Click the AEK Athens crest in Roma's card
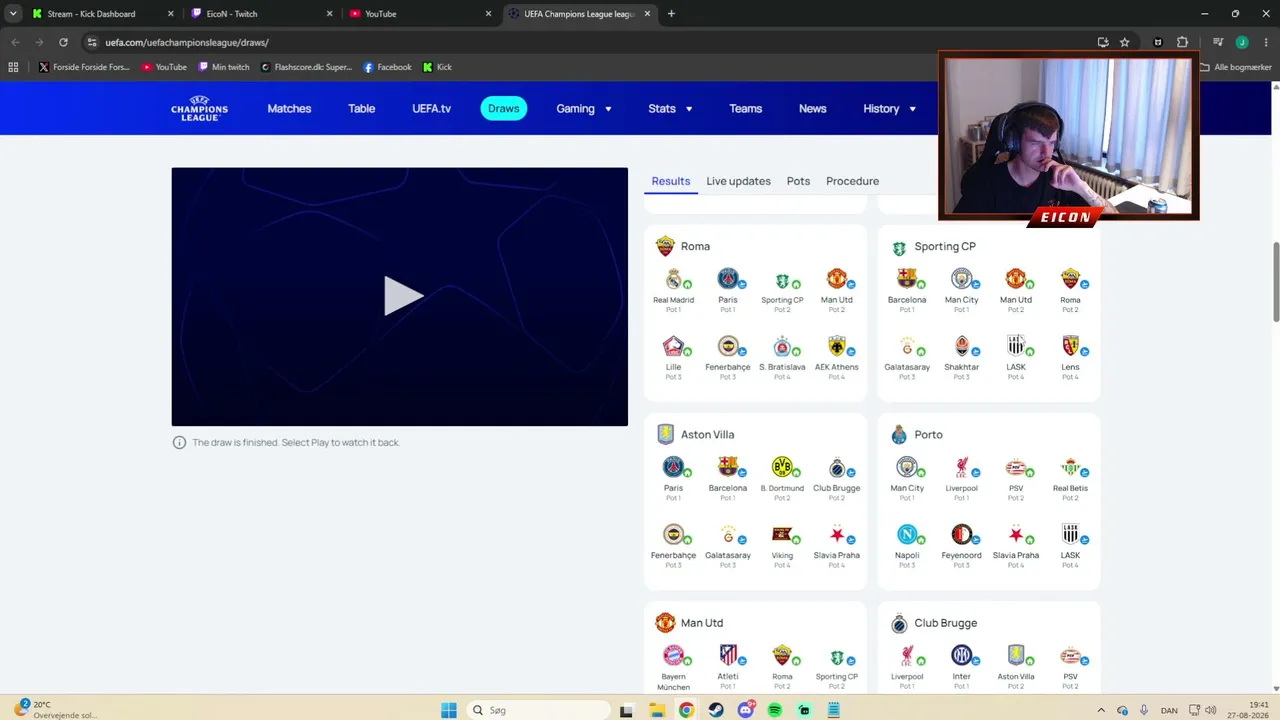The width and height of the screenshot is (1280, 720). pyautogui.click(x=836, y=346)
